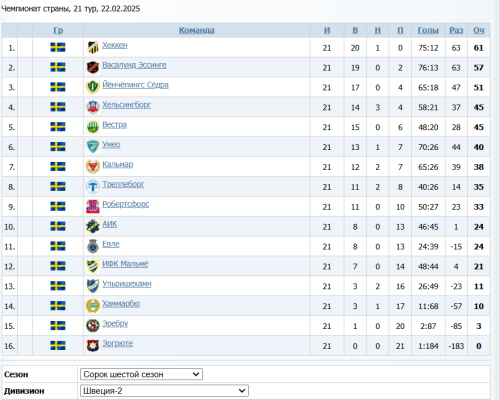Screen dimensions: 500x400
Task: Sort by Голы column header
Action: click(x=428, y=30)
